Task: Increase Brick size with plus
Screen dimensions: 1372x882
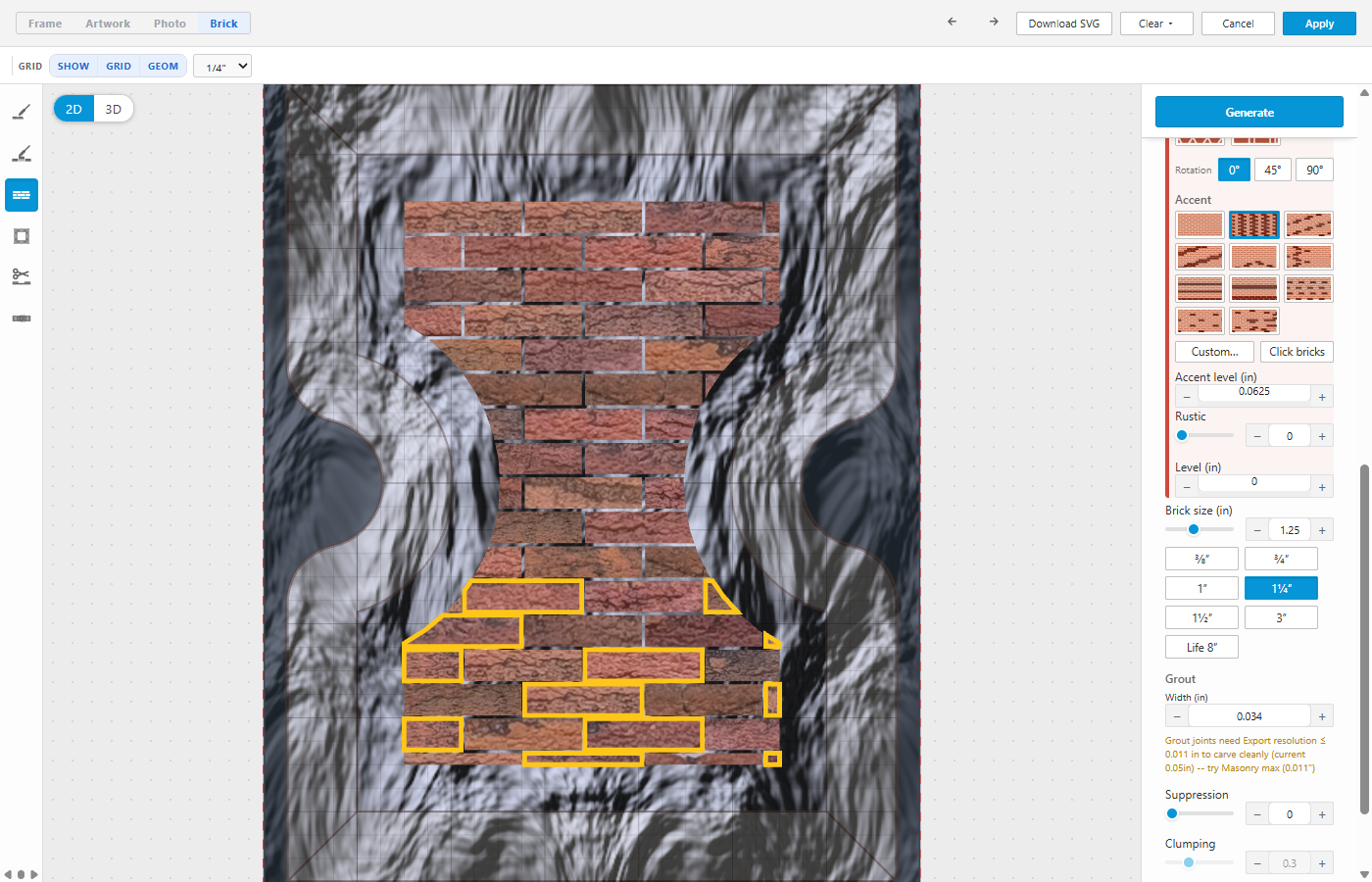Action: click(1322, 530)
